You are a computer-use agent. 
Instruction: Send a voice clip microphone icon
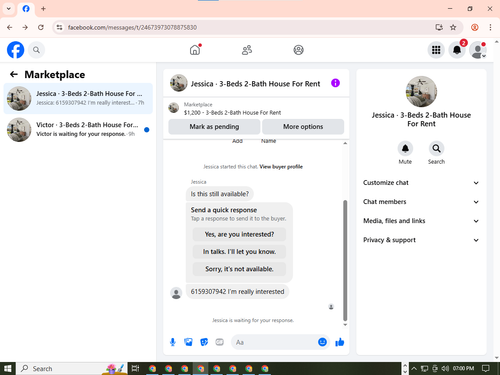pyautogui.click(x=173, y=342)
